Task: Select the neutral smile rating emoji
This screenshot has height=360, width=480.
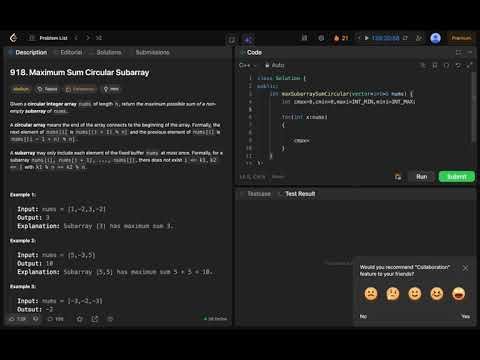Action: click(x=415, y=294)
